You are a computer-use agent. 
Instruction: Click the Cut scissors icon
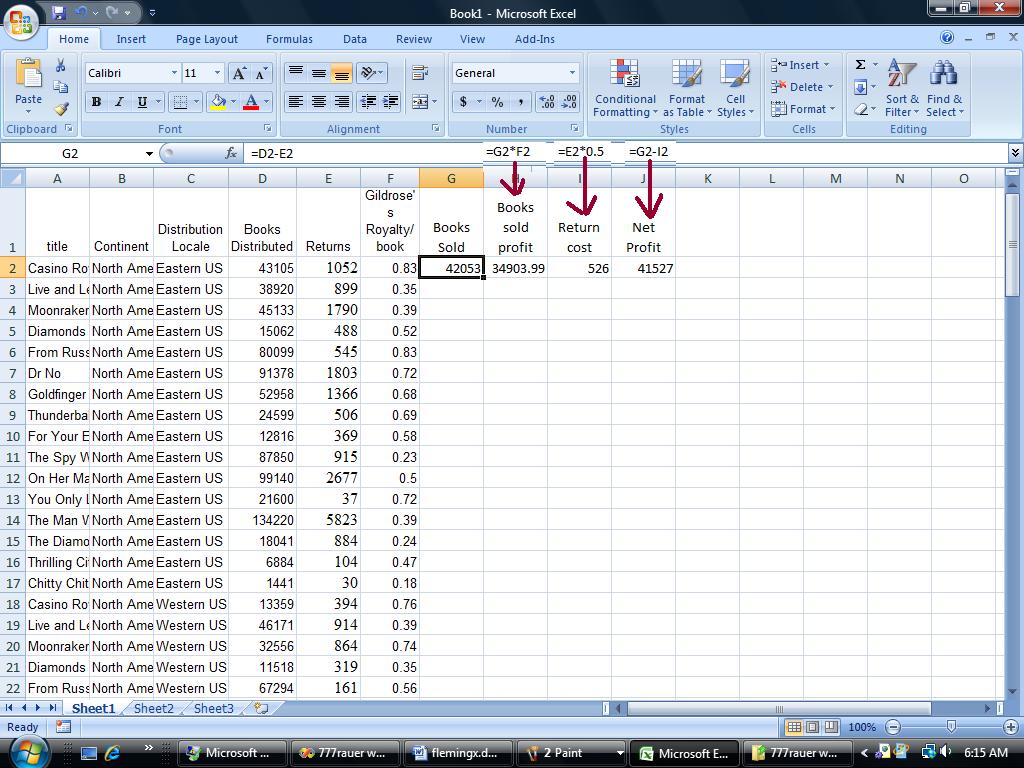pyautogui.click(x=61, y=65)
